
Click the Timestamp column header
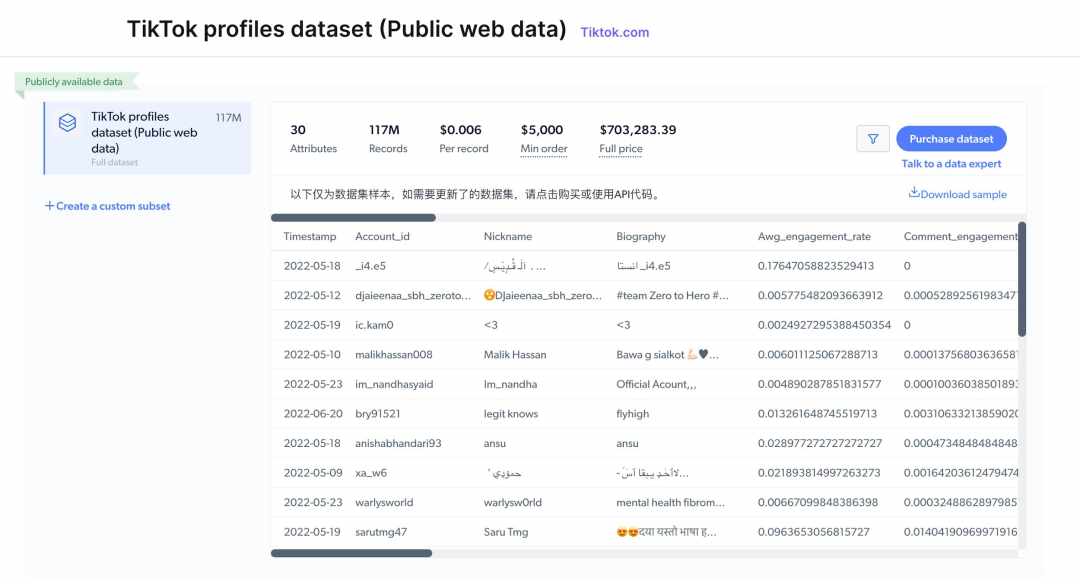click(x=310, y=236)
